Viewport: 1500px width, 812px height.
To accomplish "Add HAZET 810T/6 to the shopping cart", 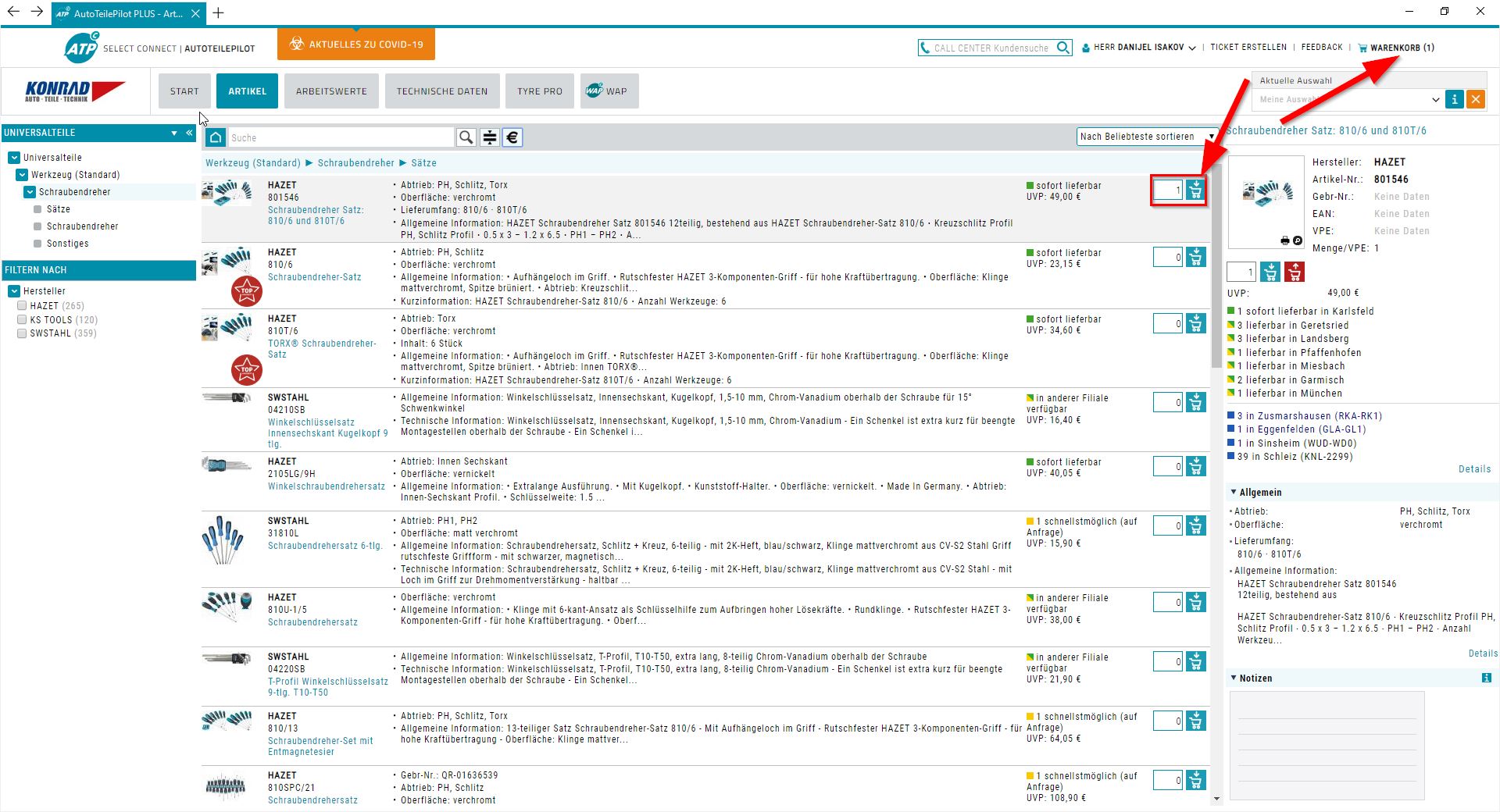I will coord(1195,323).
